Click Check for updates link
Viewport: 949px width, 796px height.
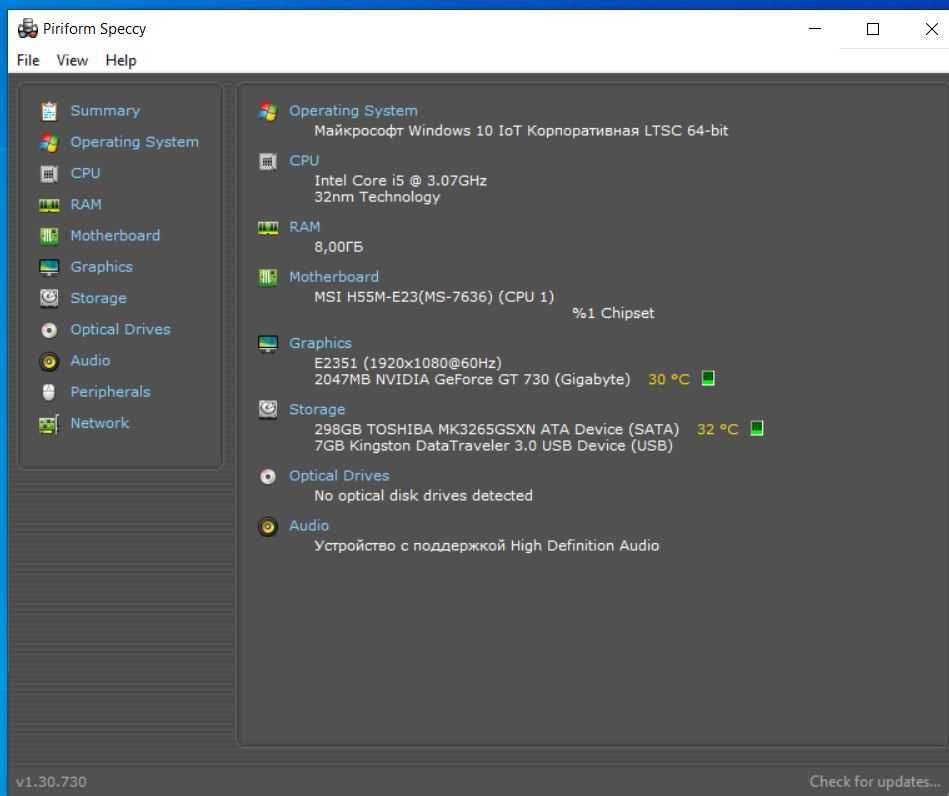click(875, 781)
